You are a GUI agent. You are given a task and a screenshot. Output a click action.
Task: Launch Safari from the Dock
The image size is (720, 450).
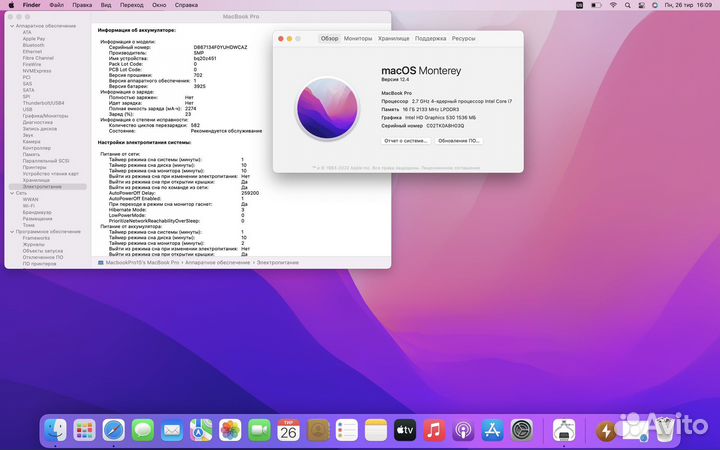113,431
